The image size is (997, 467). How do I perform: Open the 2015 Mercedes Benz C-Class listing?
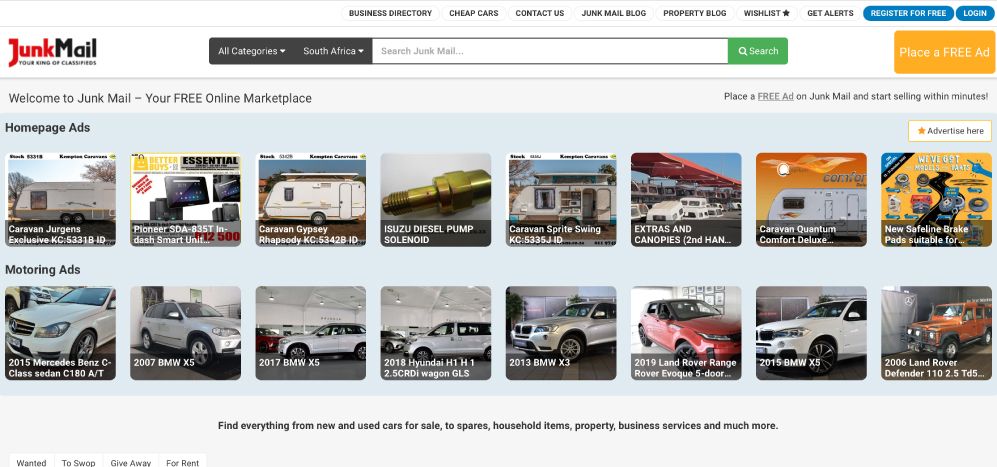tap(60, 333)
